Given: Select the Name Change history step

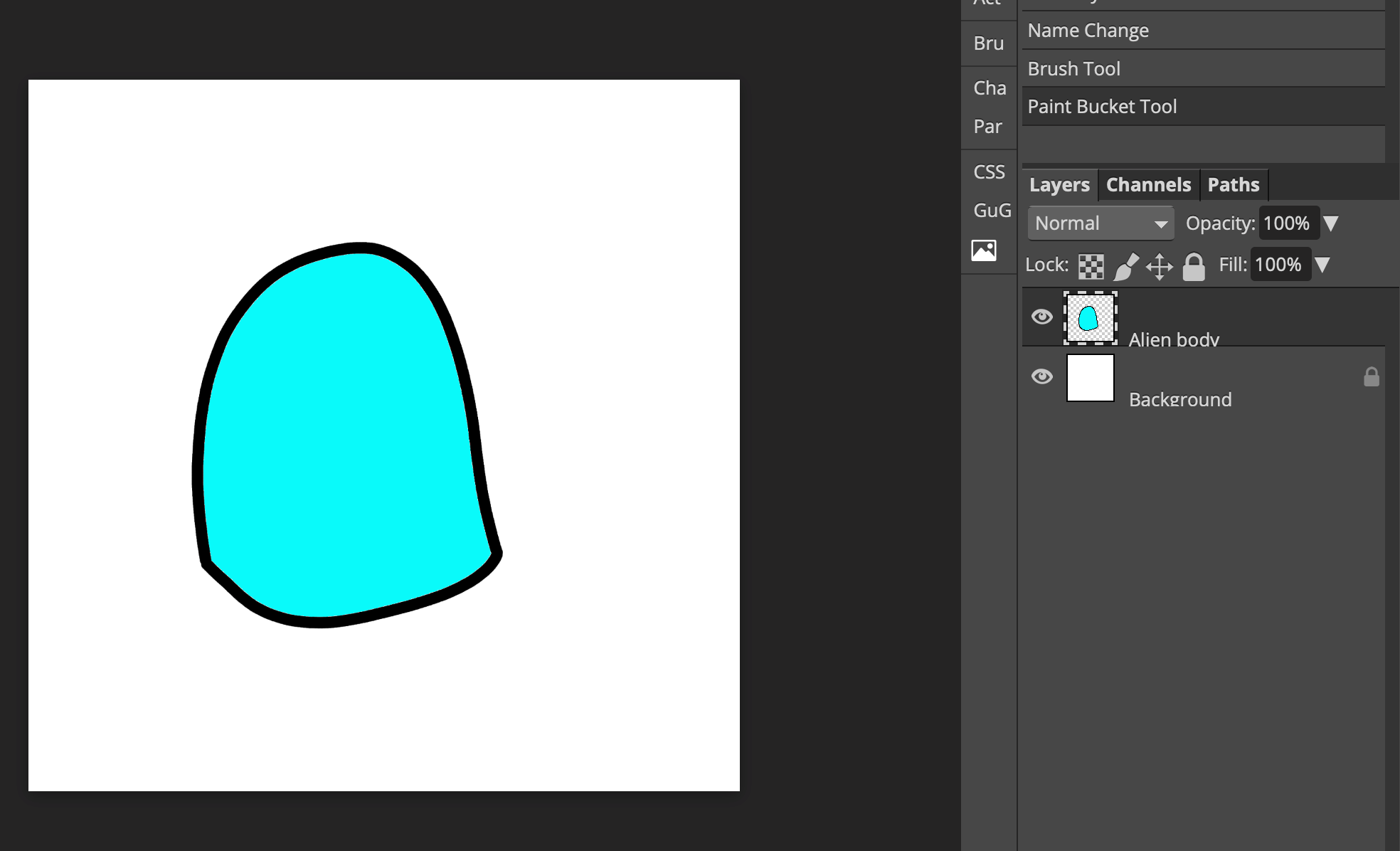Looking at the screenshot, I should tap(1204, 31).
